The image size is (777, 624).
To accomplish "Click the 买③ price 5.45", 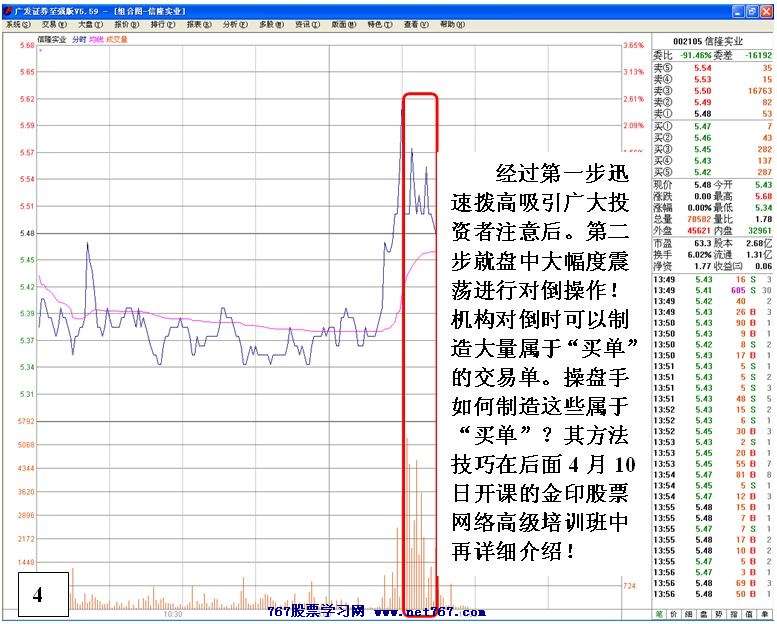I will click(703, 149).
